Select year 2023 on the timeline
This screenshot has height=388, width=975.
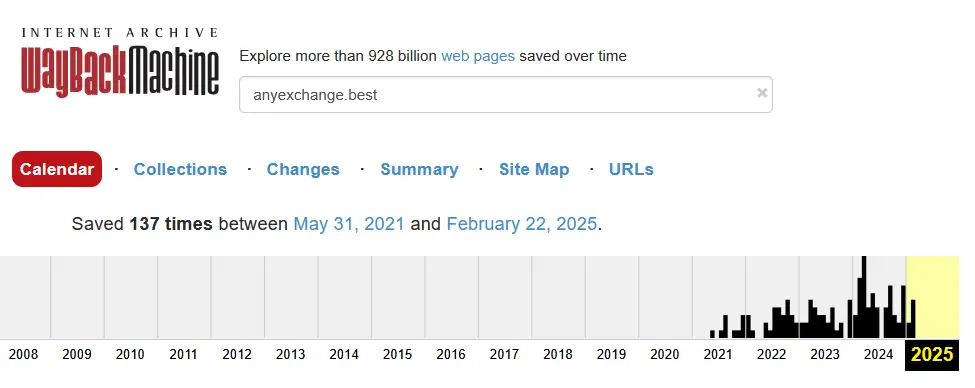[x=825, y=354]
